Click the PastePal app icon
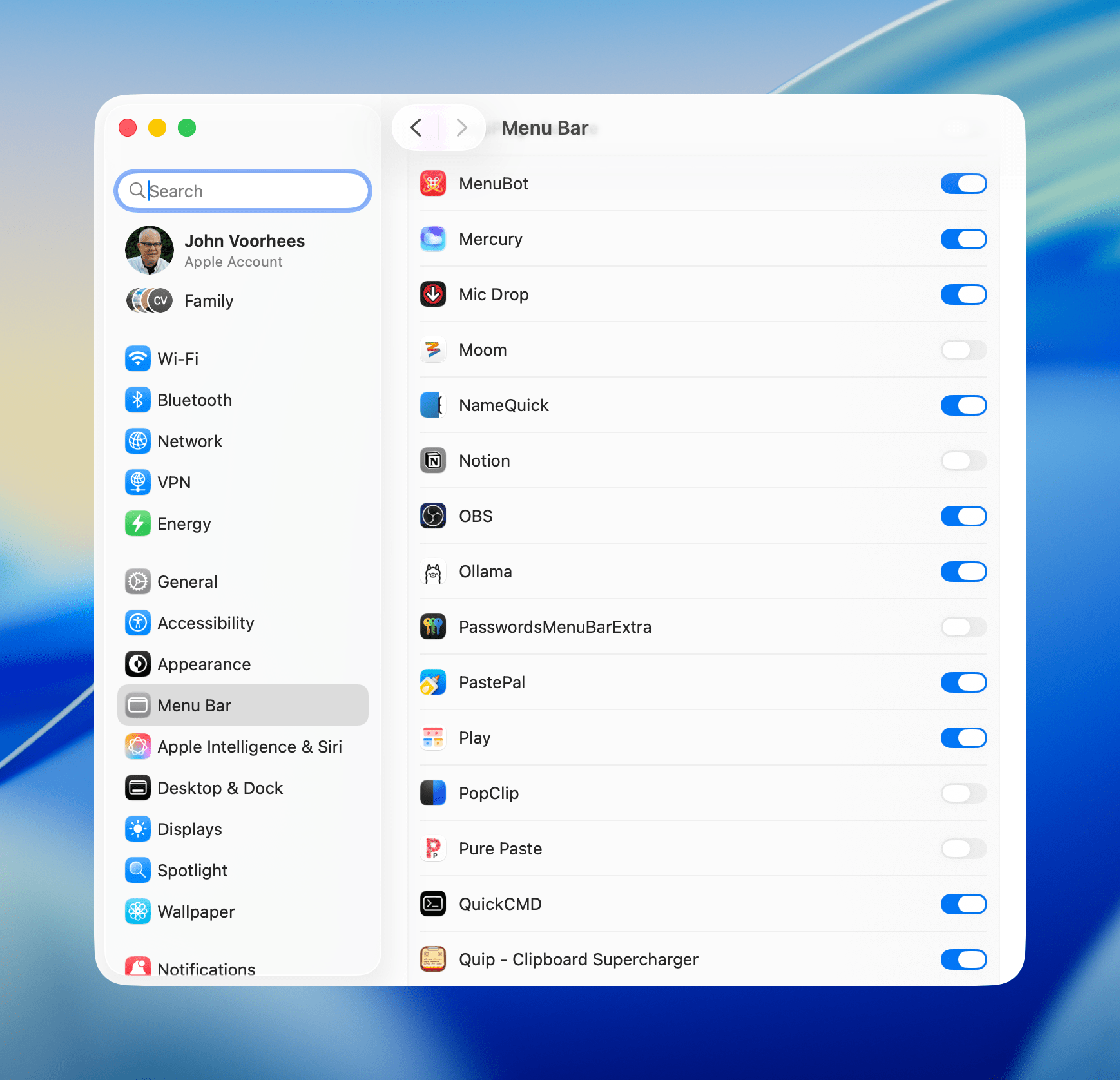The width and height of the screenshot is (1120, 1080). 433,682
